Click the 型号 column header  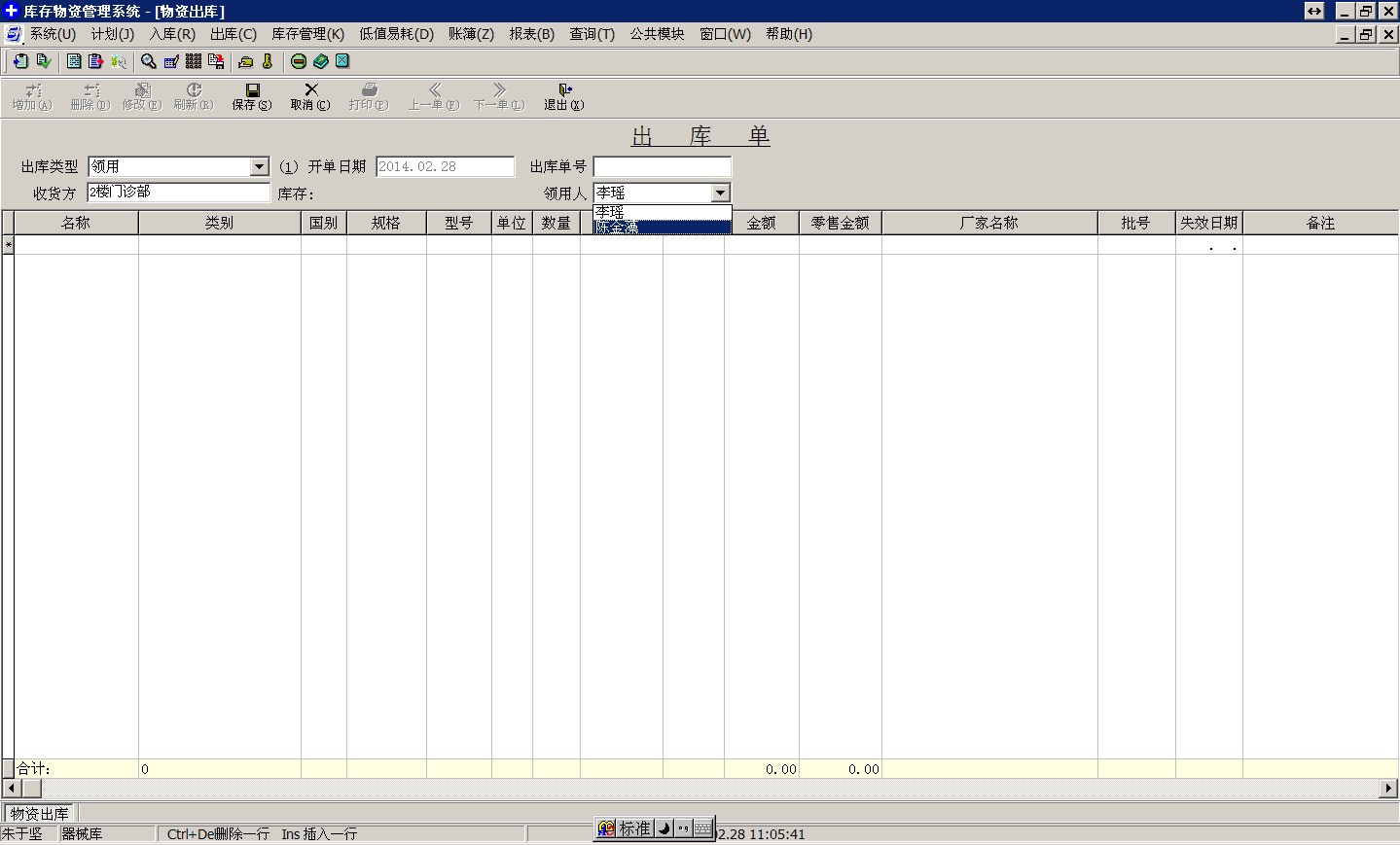[459, 223]
